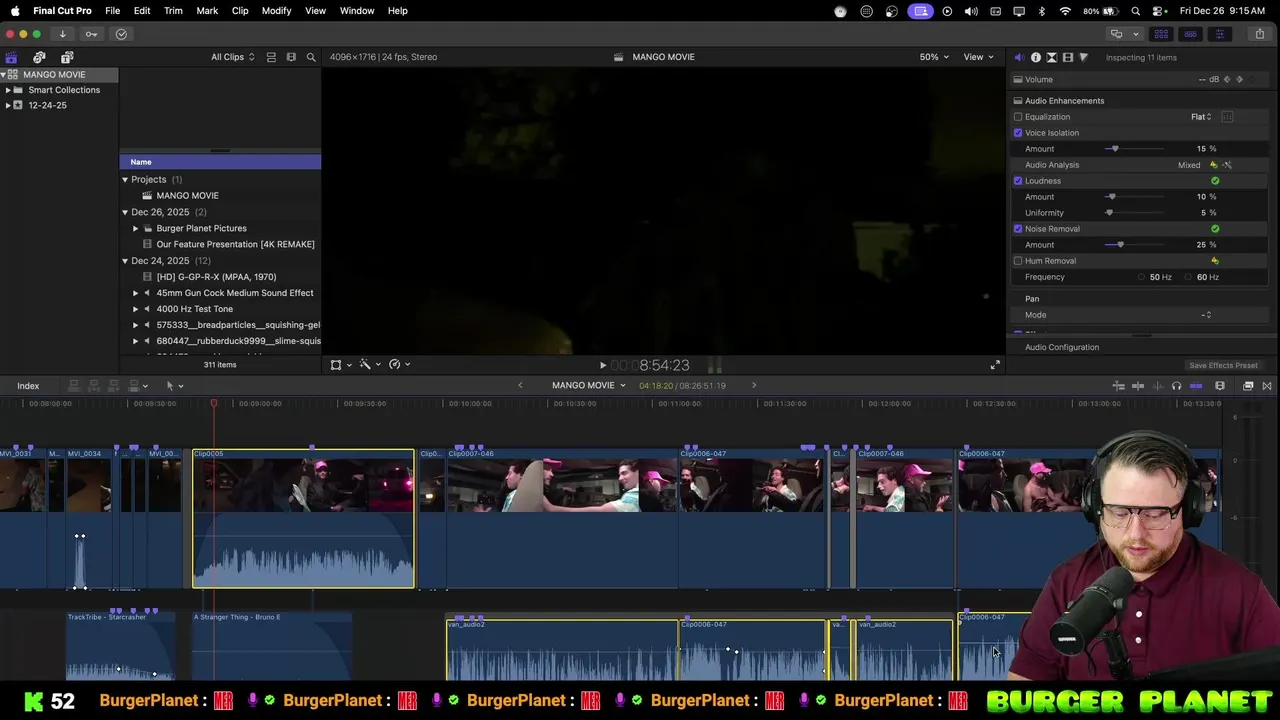Select the 50 Hz frequency radio
This screenshot has width=1280, height=720.
[x=1141, y=277]
